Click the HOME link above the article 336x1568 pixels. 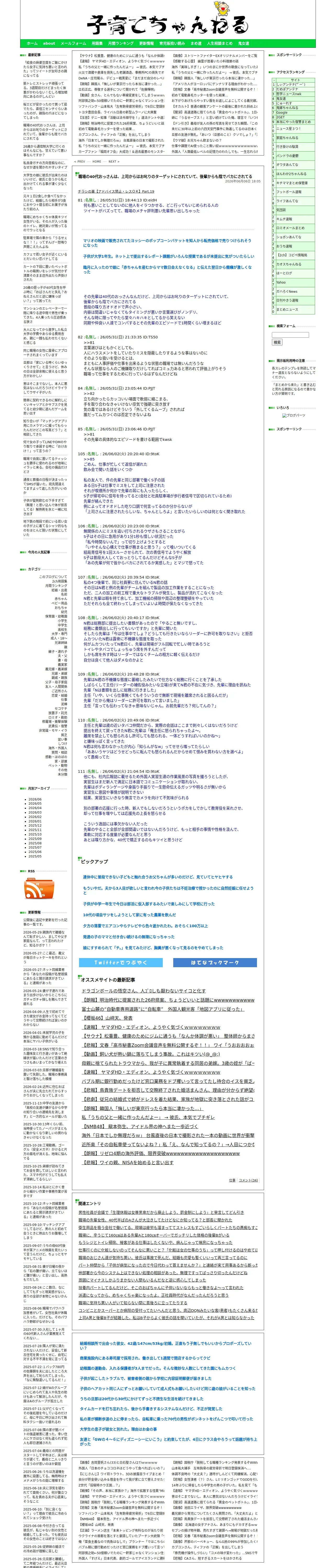point(97,162)
